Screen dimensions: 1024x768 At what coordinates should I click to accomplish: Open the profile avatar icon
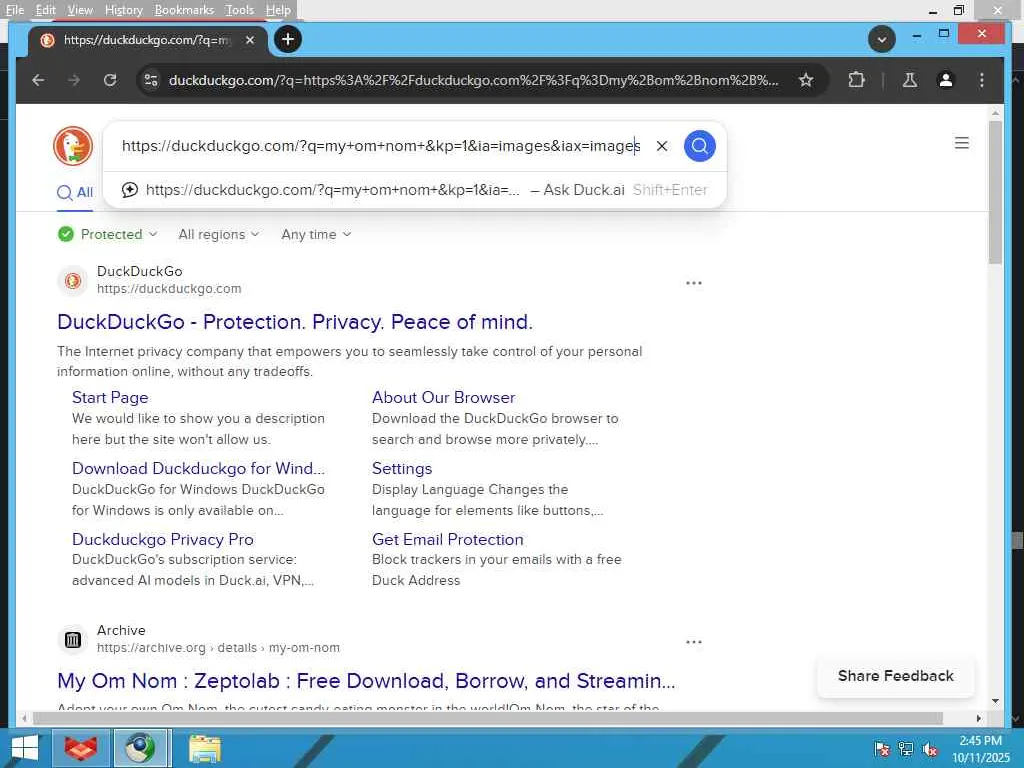[x=946, y=80]
